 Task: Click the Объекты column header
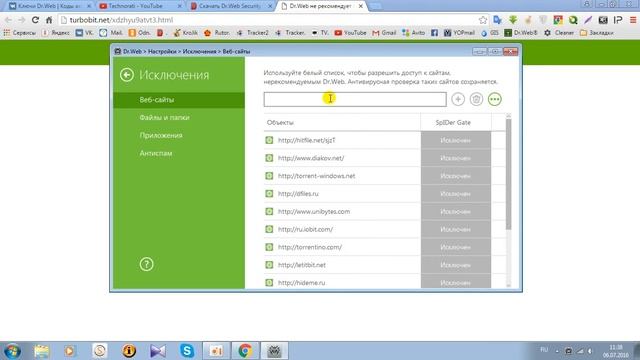tap(342, 122)
